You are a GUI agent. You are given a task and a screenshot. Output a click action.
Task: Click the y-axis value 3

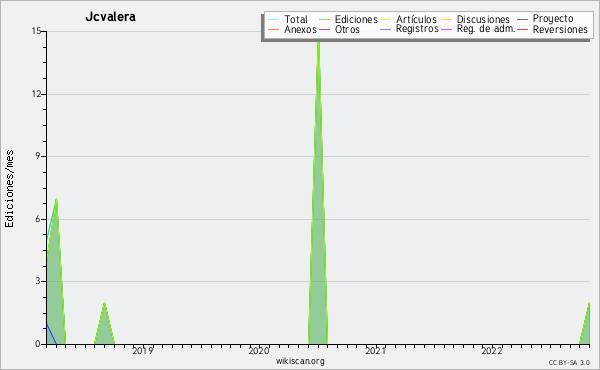pyautogui.click(x=38, y=281)
